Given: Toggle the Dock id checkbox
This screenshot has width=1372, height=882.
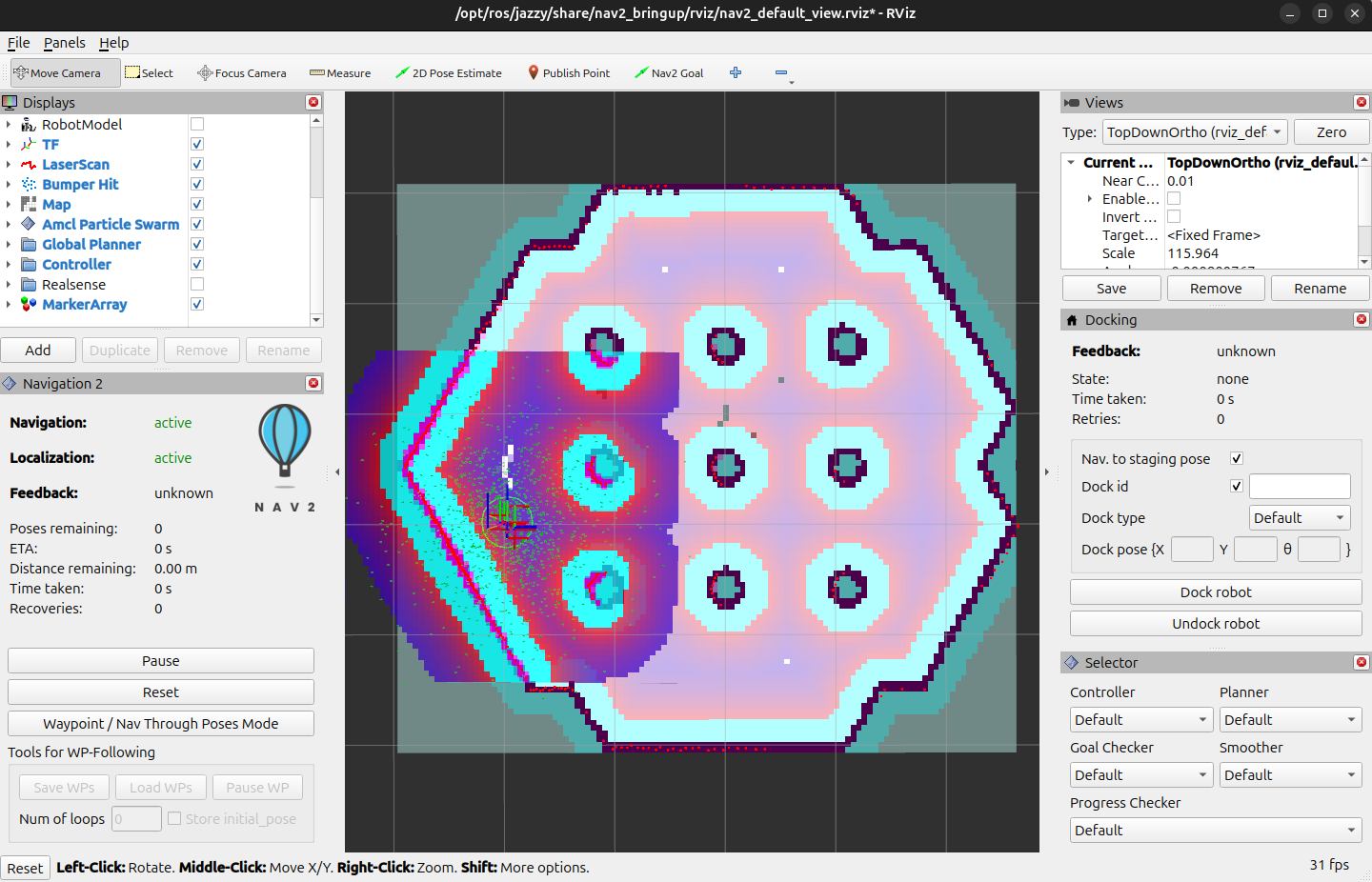Looking at the screenshot, I should pyautogui.click(x=1237, y=486).
